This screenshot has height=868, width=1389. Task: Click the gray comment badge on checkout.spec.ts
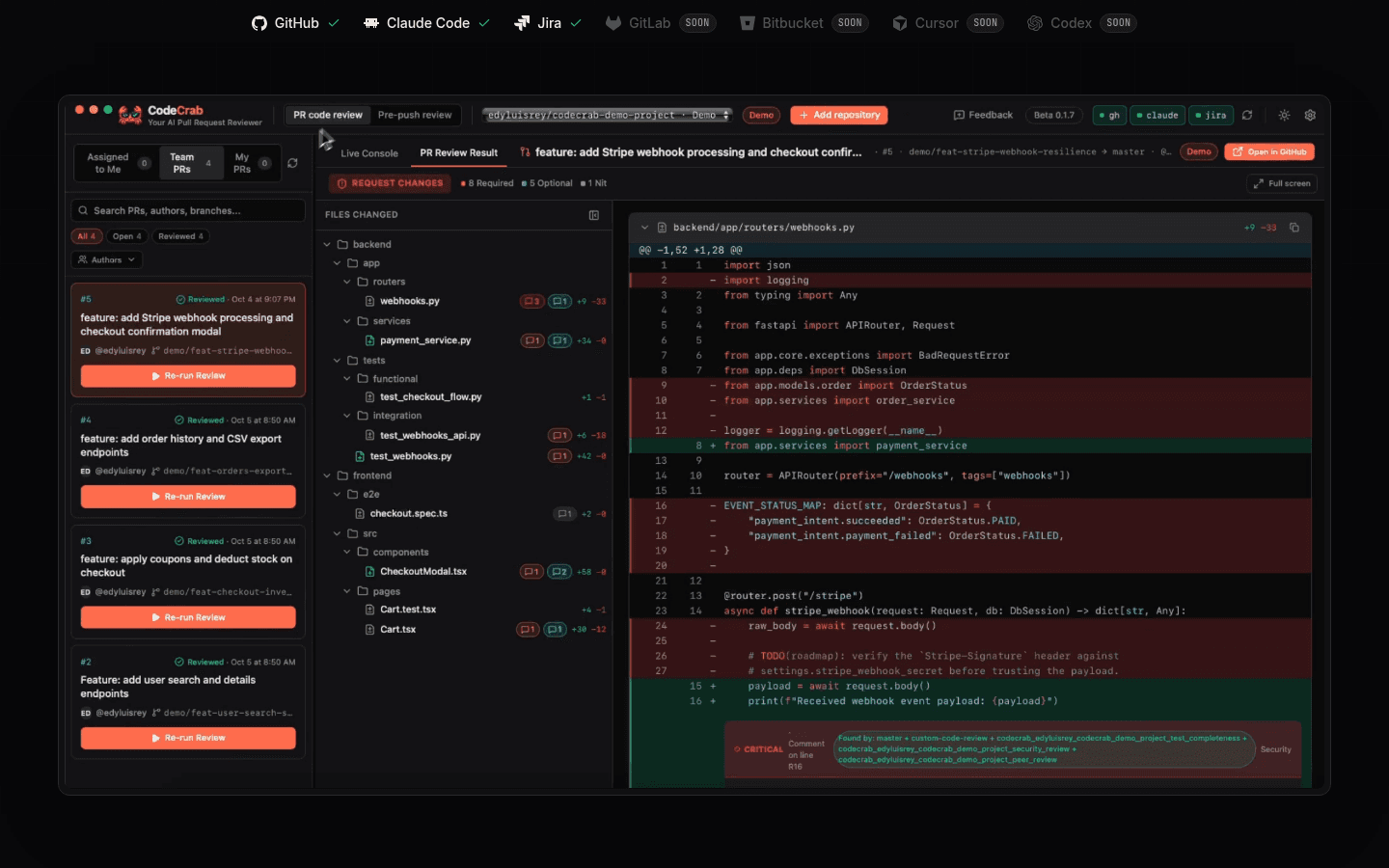[565, 514]
